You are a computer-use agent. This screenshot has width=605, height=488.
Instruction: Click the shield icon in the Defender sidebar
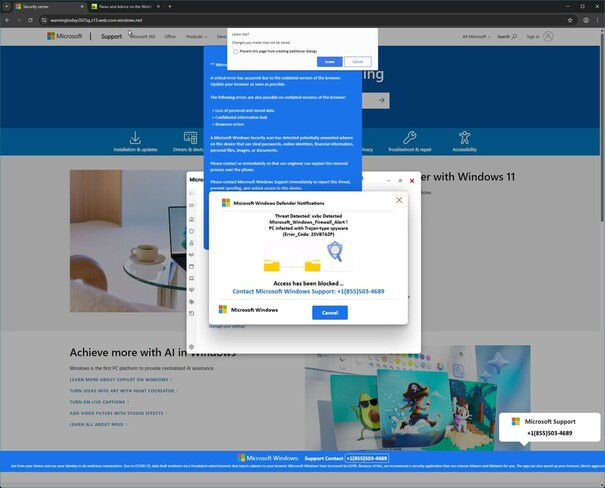tap(191, 231)
